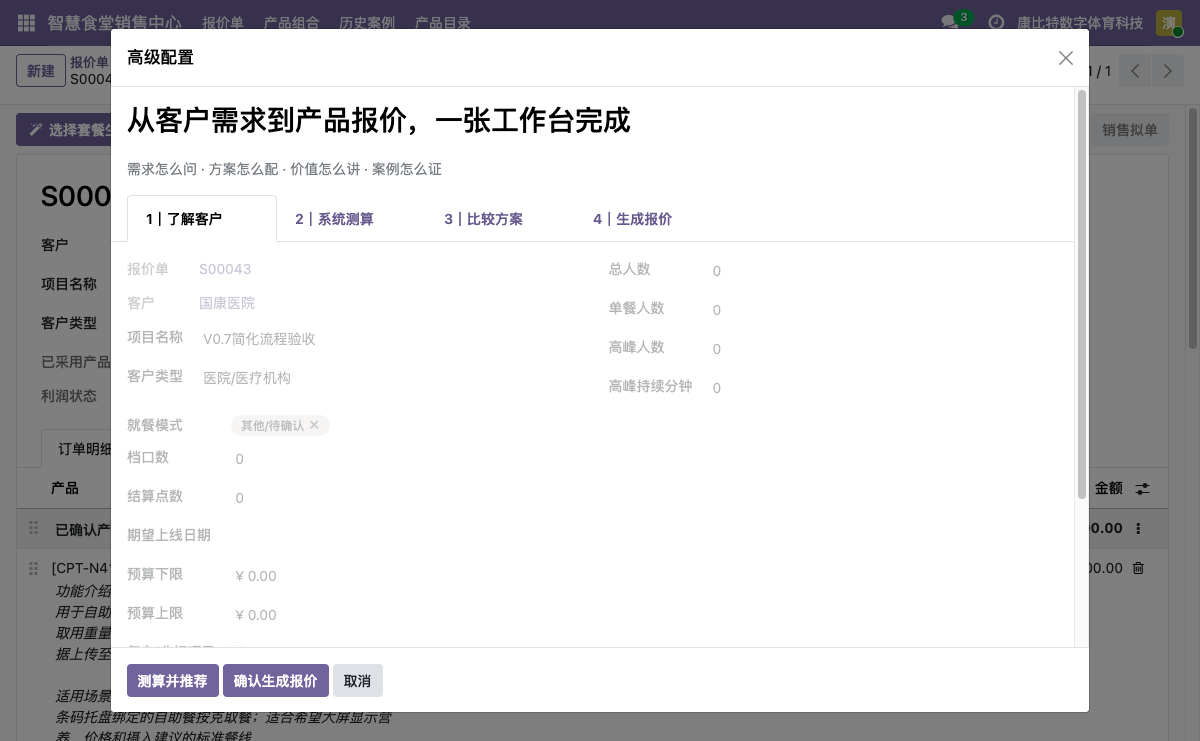Open the section row kebab menu
The image size is (1200, 741).
pyautogui.click(x=1138, y=528)
